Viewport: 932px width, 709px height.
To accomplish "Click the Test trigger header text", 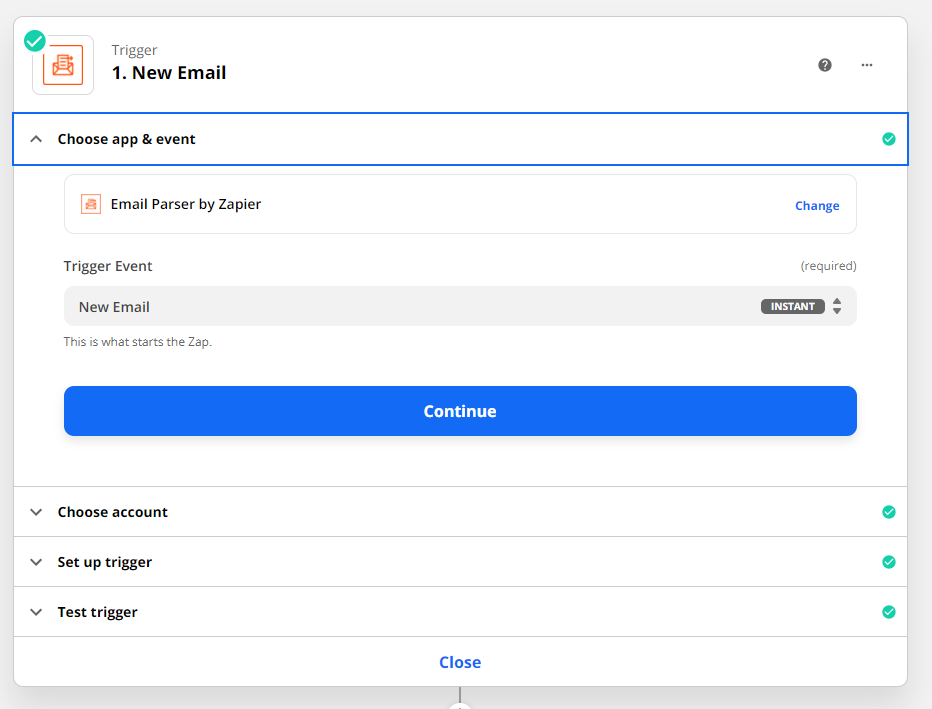I will point(97,612).
